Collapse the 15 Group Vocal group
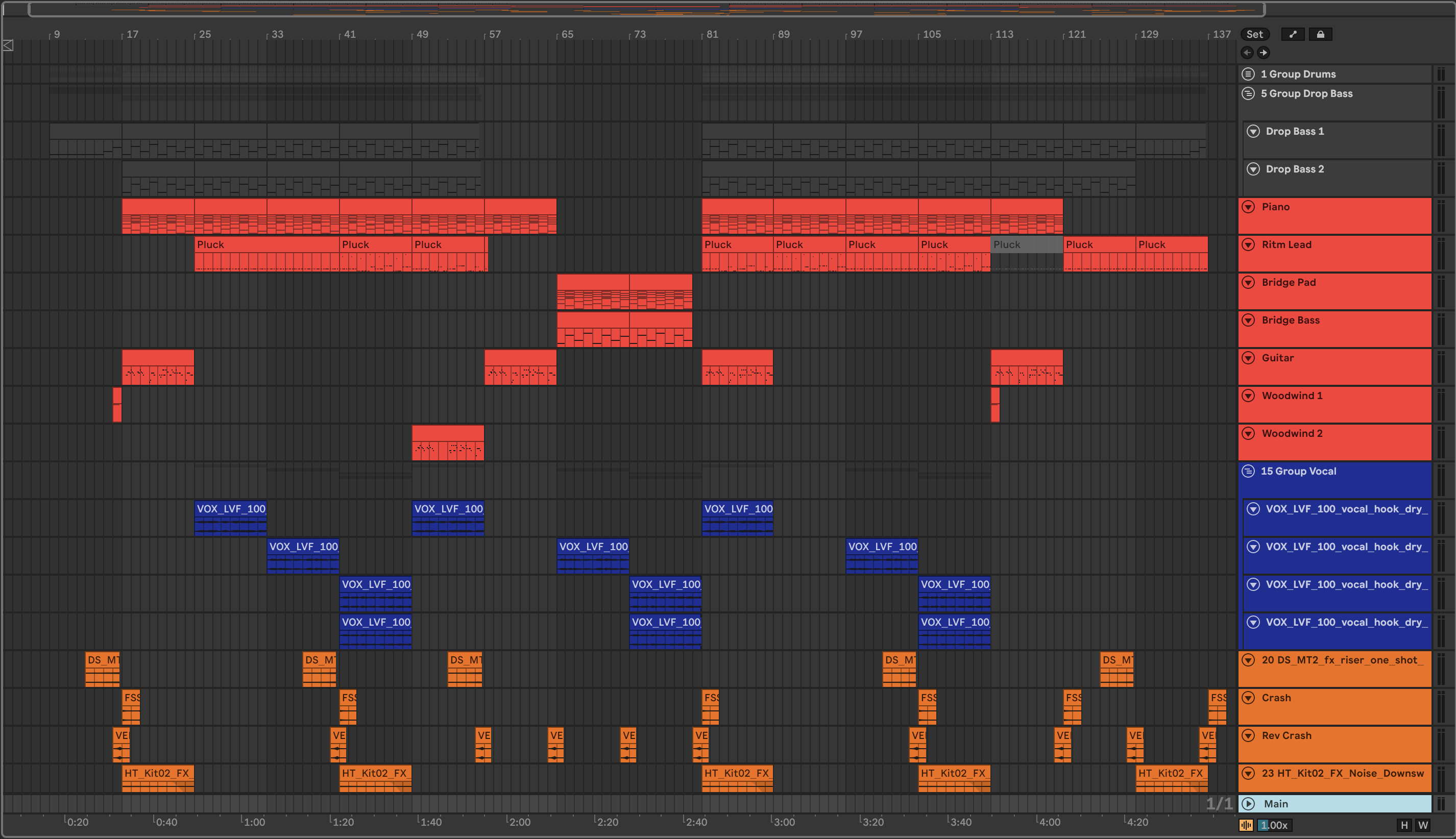Image resolution: width=1456 pixels, height=839 pixels. point(1248,471)
